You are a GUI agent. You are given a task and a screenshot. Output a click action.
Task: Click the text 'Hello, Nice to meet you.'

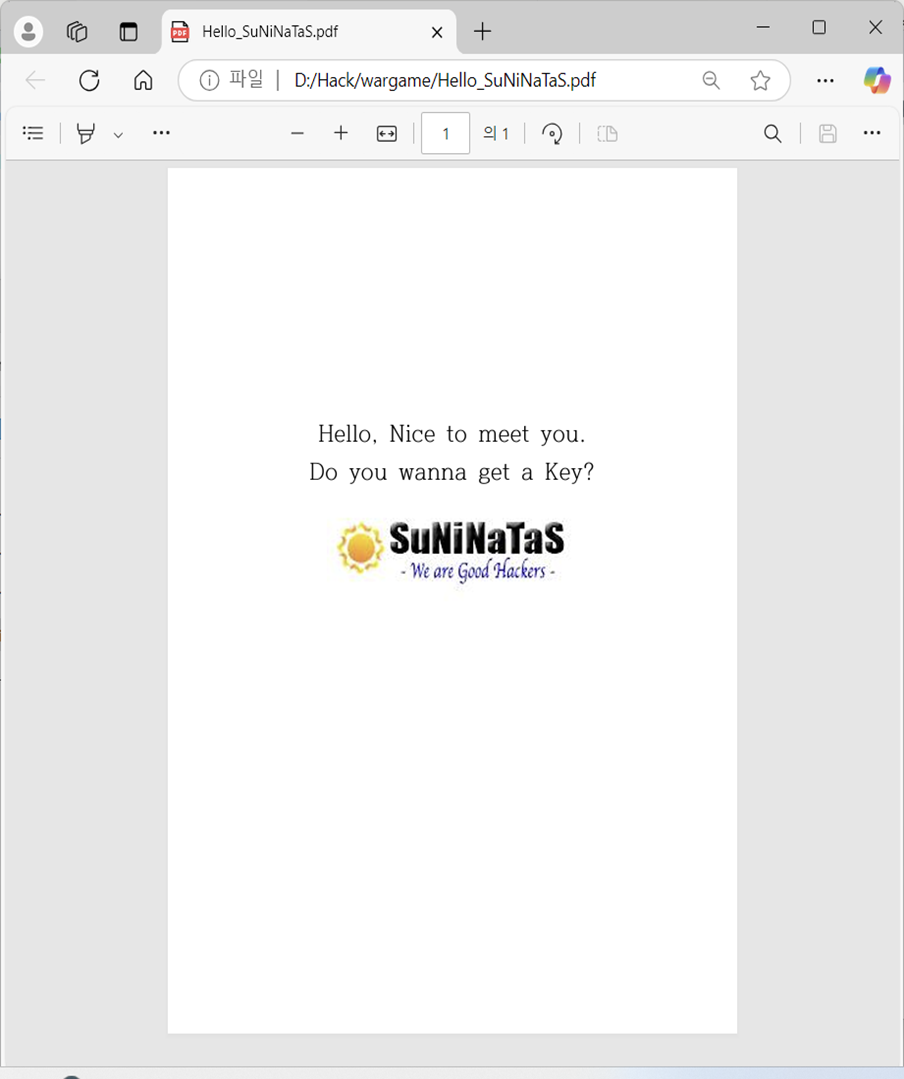pos(451,434)
